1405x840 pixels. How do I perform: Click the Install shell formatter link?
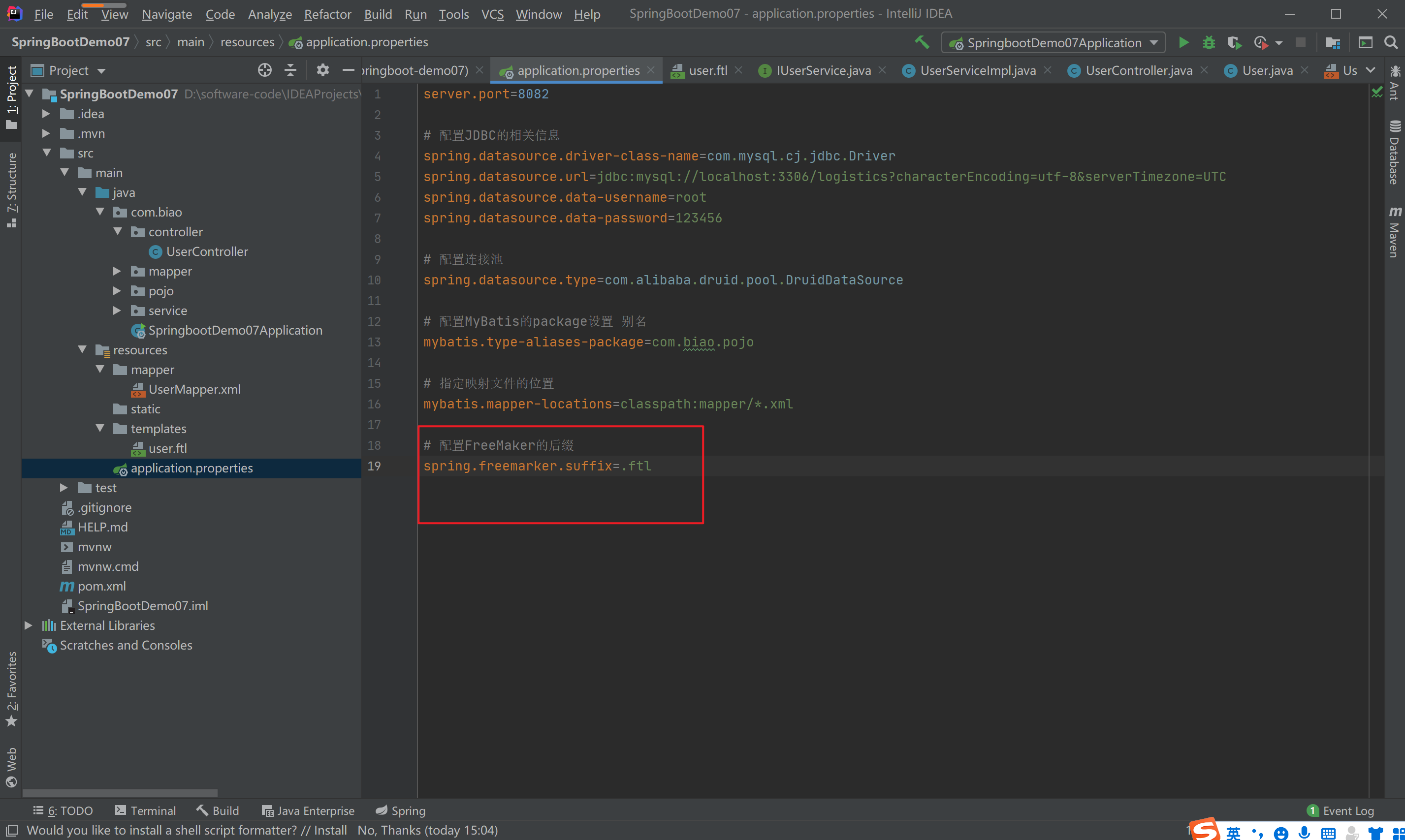(x=330, y=830)
